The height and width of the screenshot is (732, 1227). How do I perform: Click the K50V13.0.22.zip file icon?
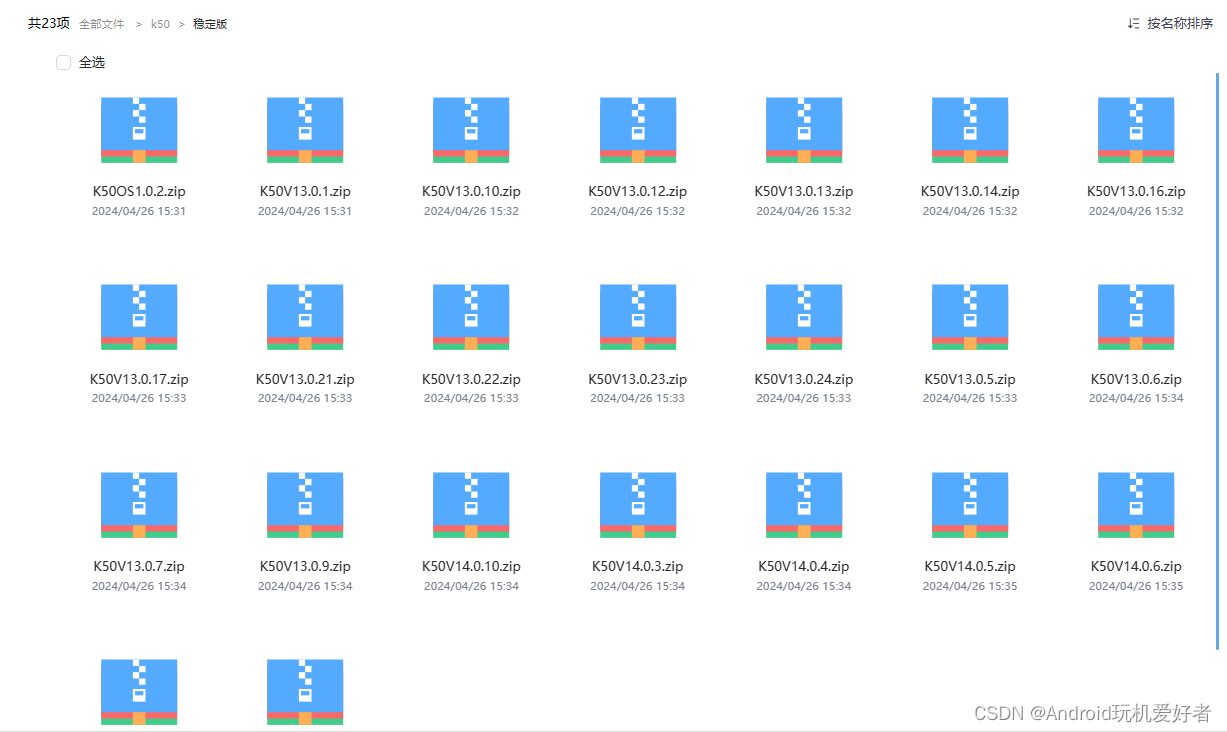(x=471, y=317)
